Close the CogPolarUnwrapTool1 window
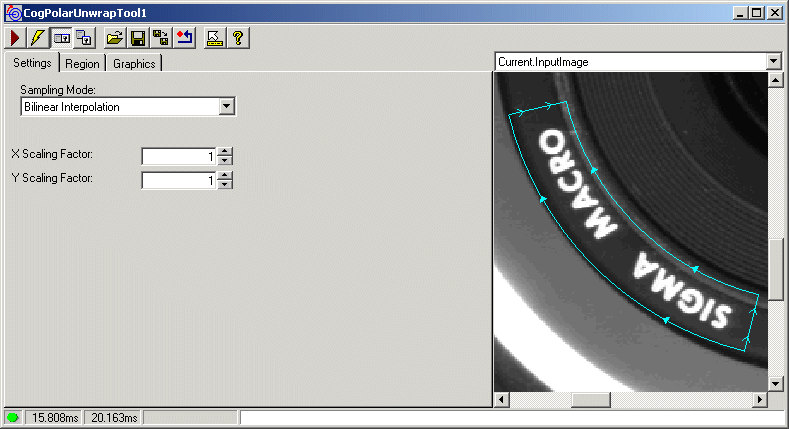 [774, 13]
